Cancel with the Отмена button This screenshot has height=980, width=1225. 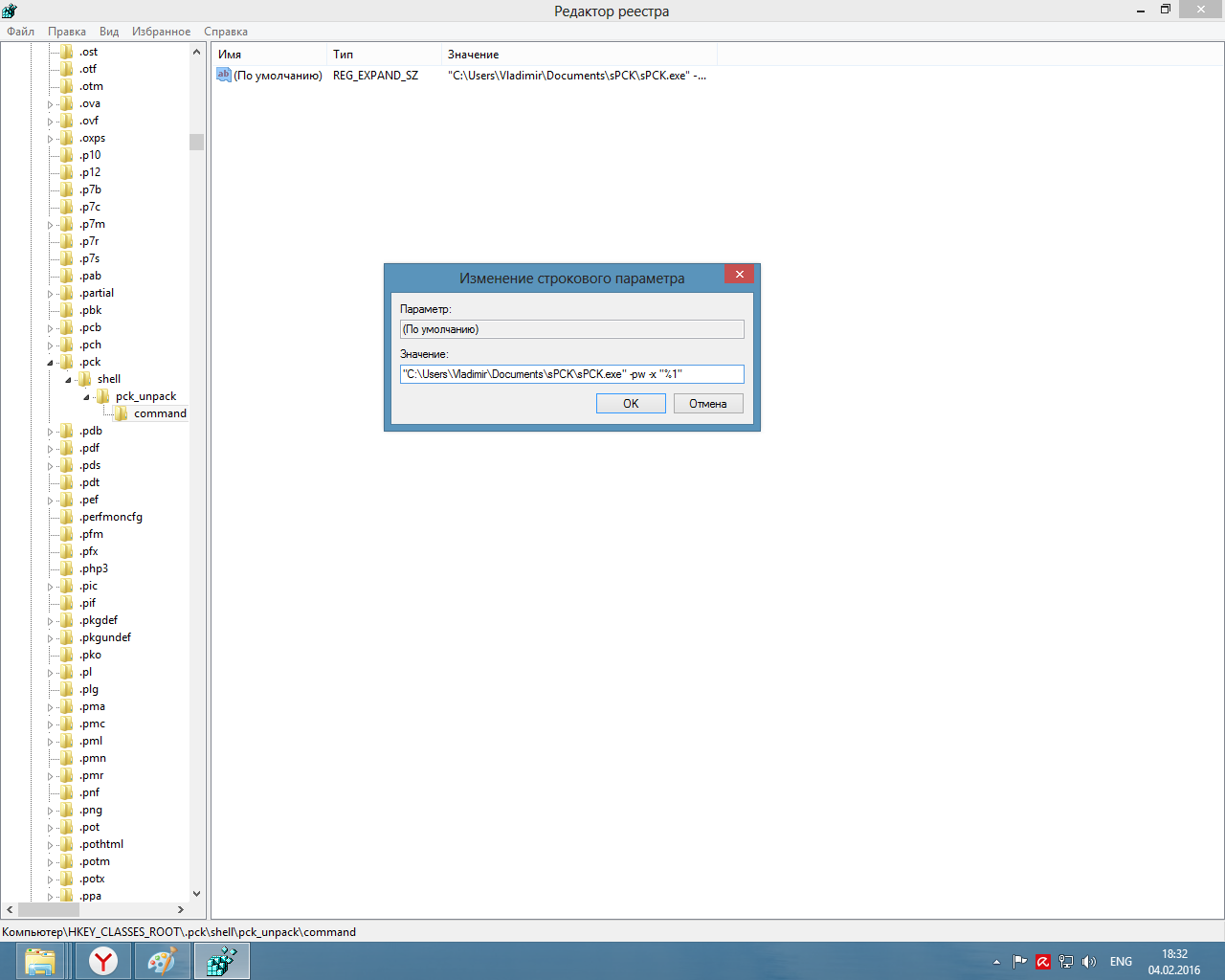pos(708,404)
